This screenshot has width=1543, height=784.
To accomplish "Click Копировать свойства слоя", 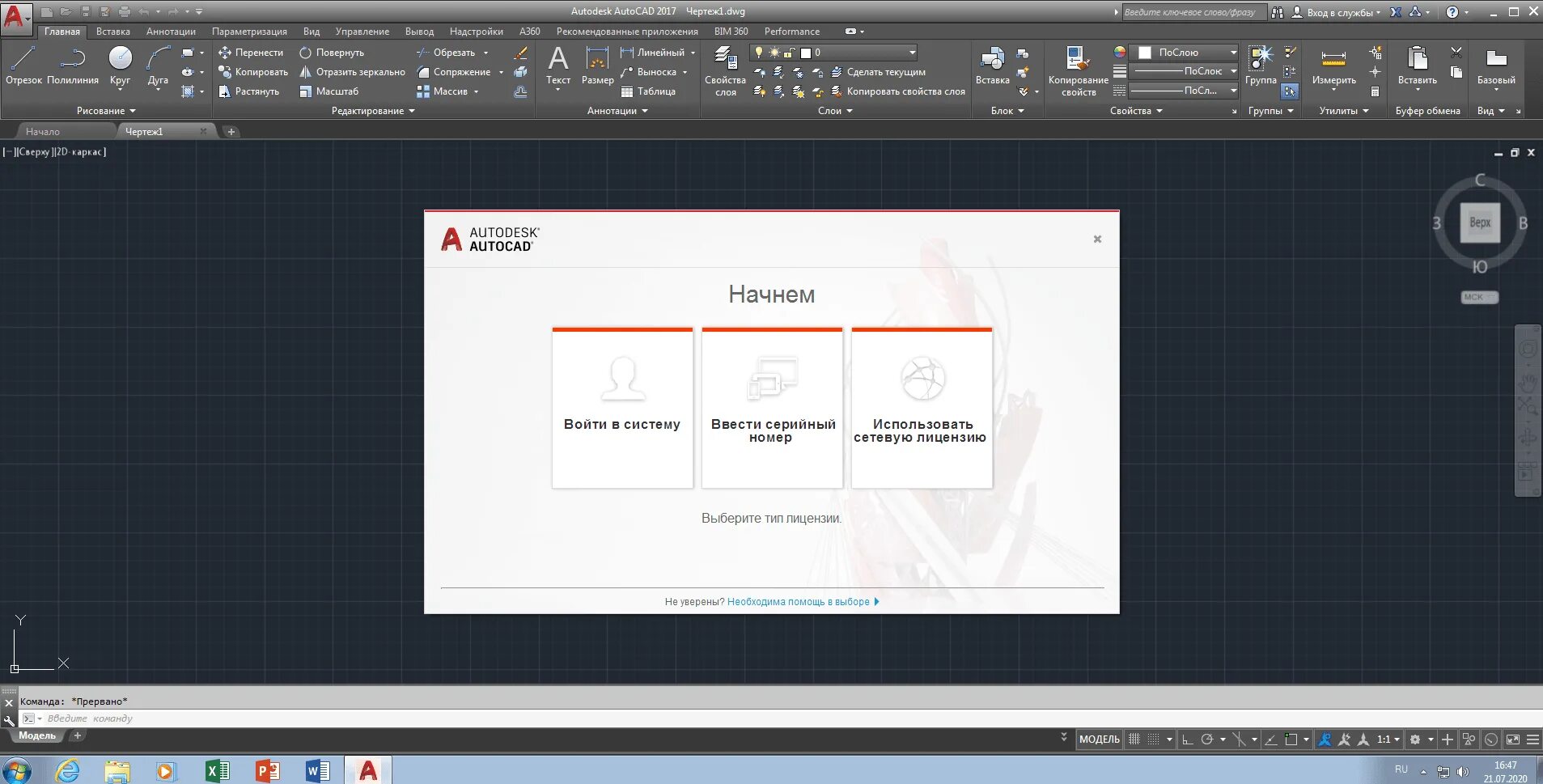I will (897, 91).
